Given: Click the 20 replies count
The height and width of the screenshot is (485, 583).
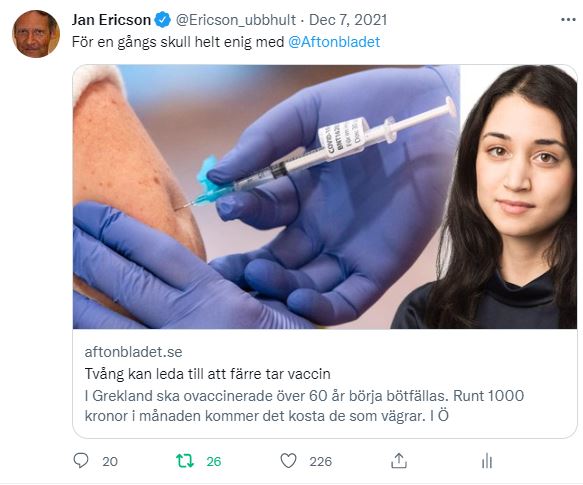Looking at the screenshot, I should pyautogui.click(x=110, y=462).
